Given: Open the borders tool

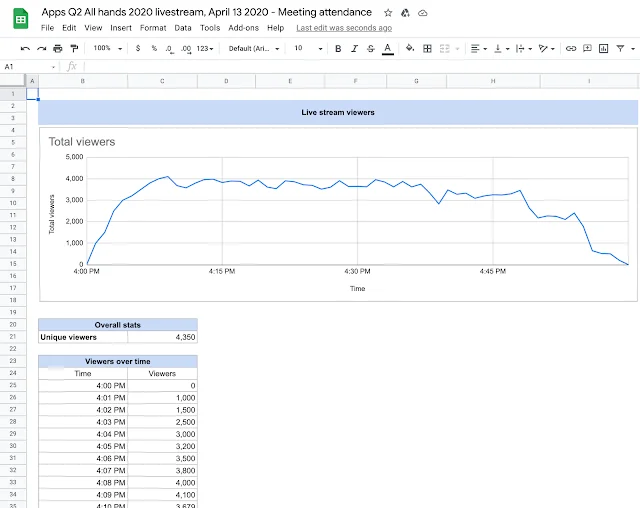Looking at the screenshot, I should (428, 48).
